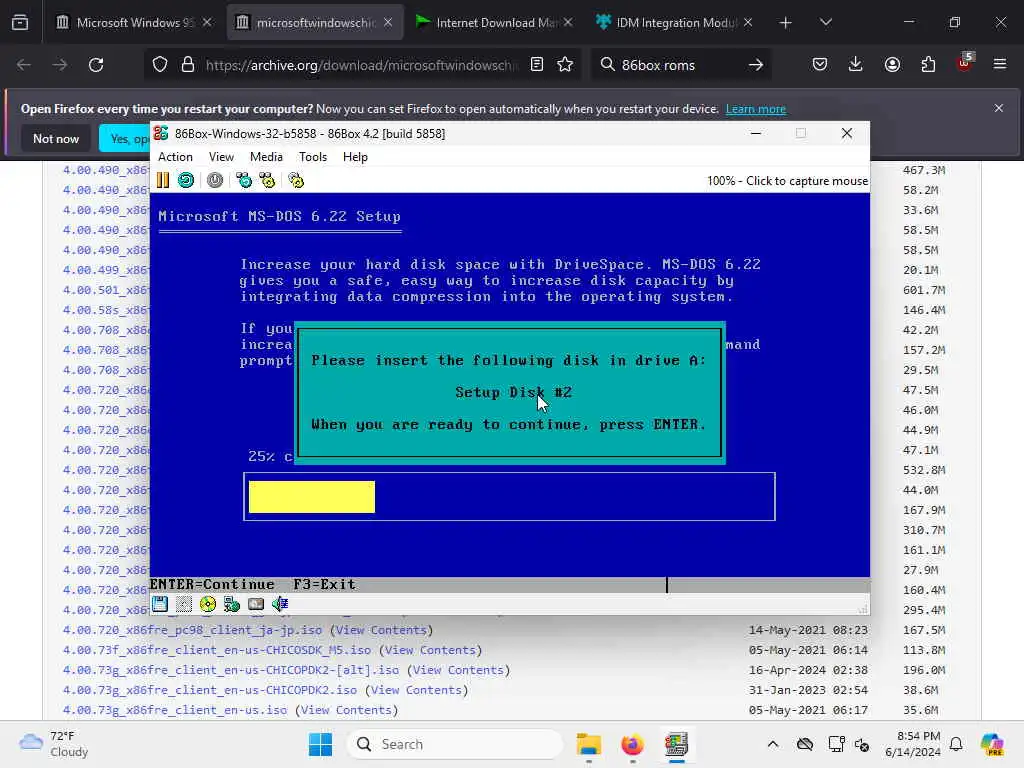Open a new Firefox tab
Image resolution: width=1024 pixels, height=768 pixels.
point(786,23)
